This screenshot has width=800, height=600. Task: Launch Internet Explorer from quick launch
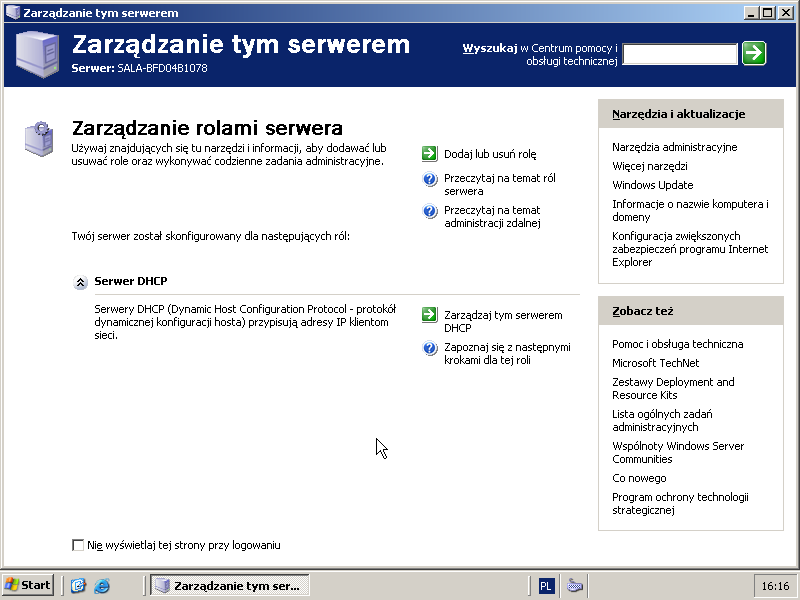coord(102,585)
